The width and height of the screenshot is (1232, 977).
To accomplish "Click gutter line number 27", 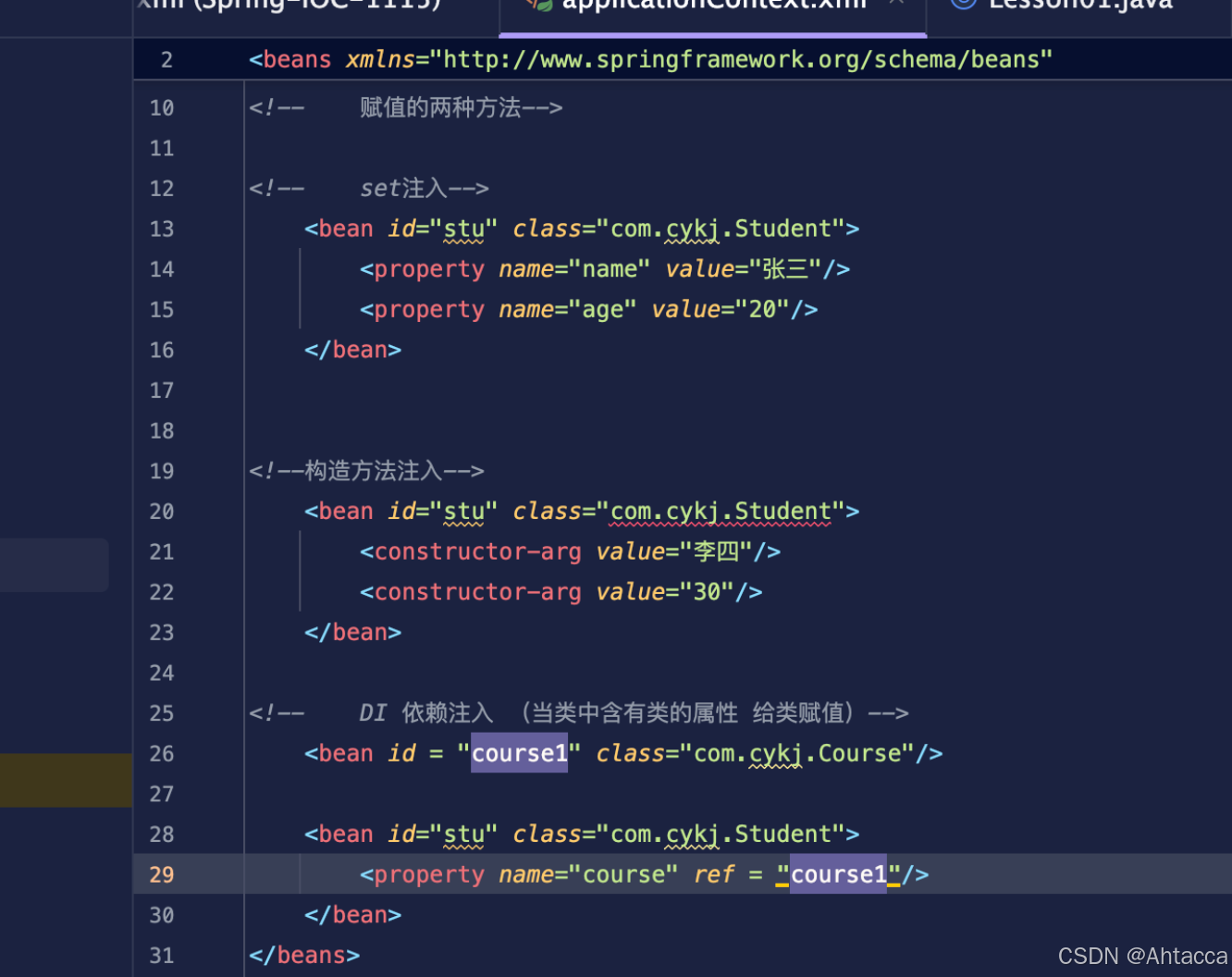I will click(x=162, y=795).
